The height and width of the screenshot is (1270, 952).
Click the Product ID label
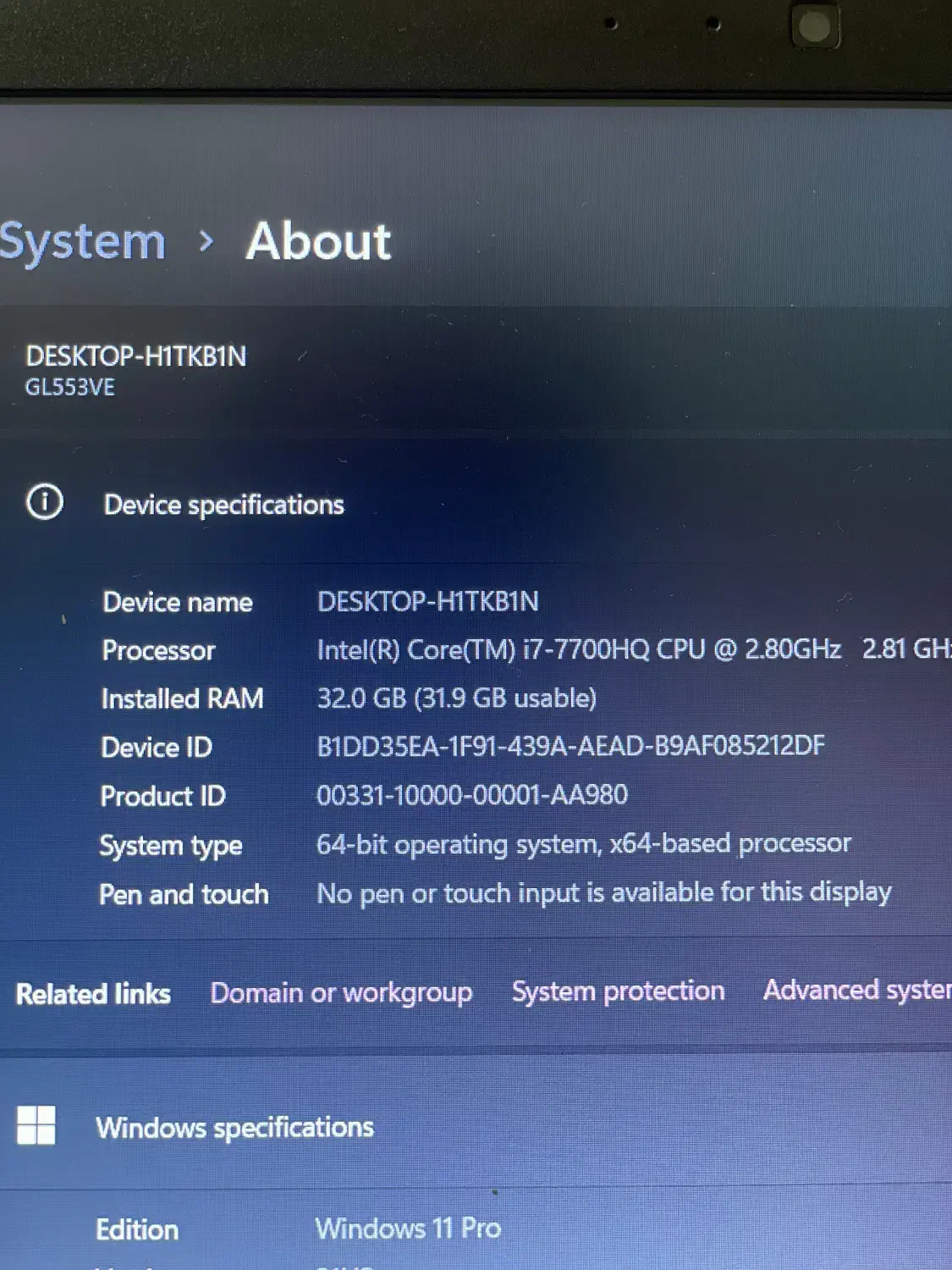162,797
